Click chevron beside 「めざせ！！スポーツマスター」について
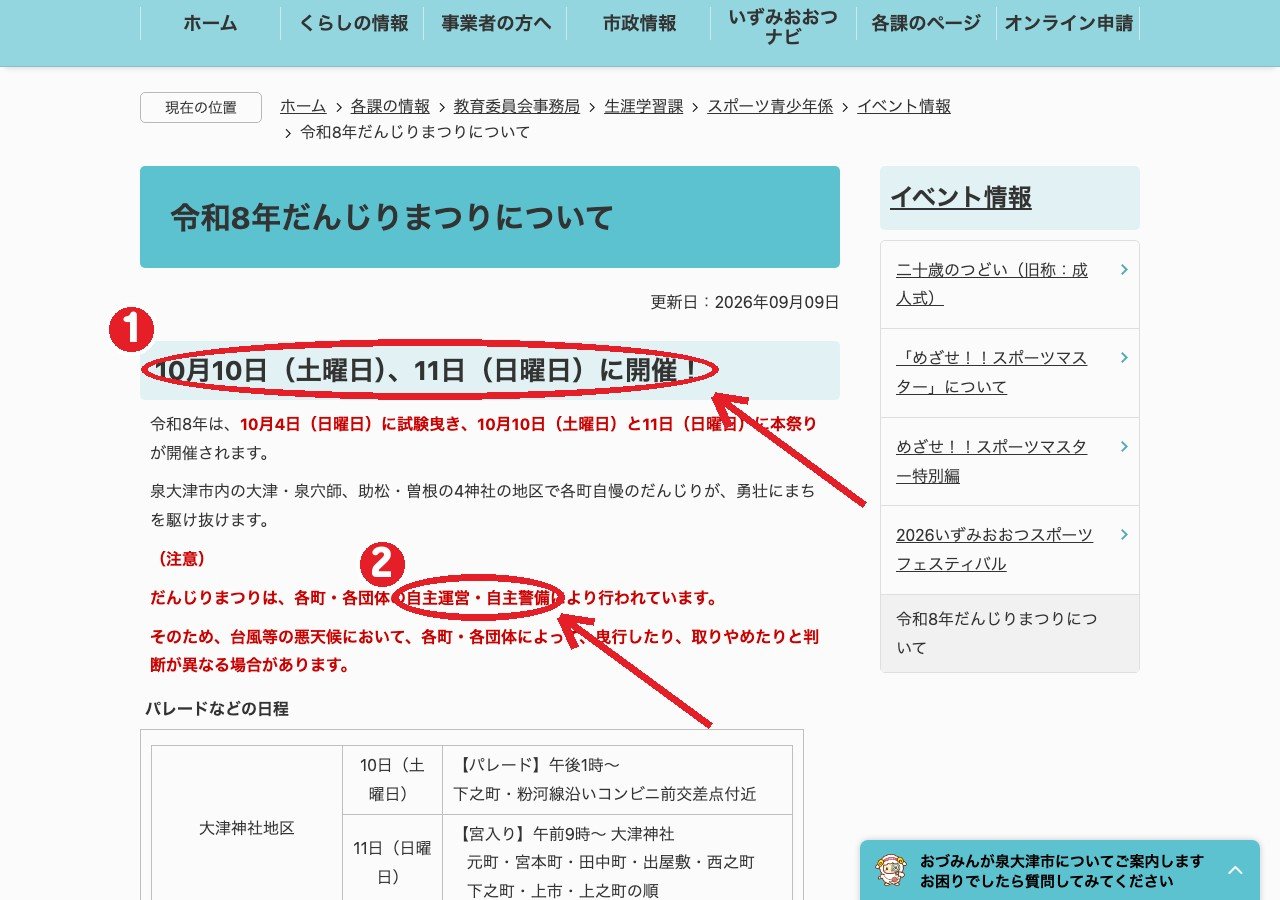Viewport: 1280px width, 900px height. click(1125, 358)
